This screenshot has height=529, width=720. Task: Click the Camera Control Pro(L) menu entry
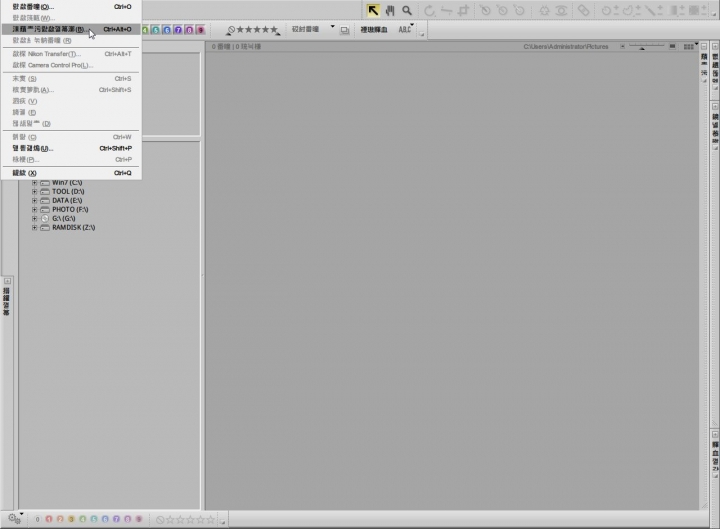[x=71, y=65]
